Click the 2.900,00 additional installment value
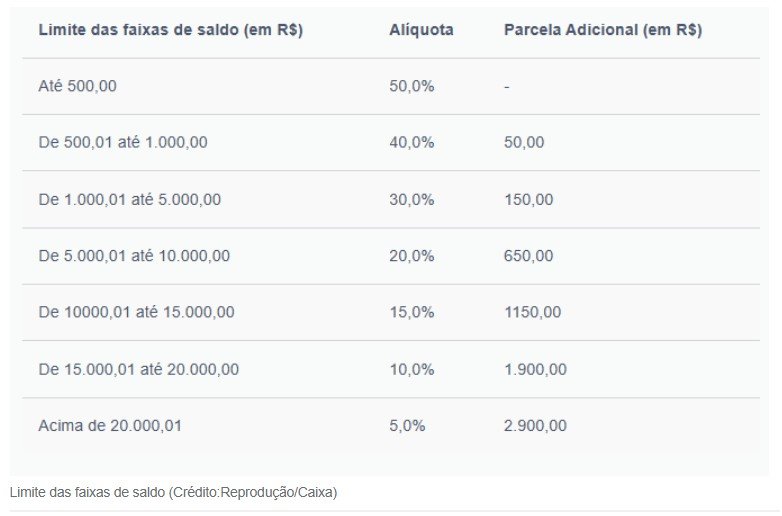This screenshot has width=782, height=516. 535,426
